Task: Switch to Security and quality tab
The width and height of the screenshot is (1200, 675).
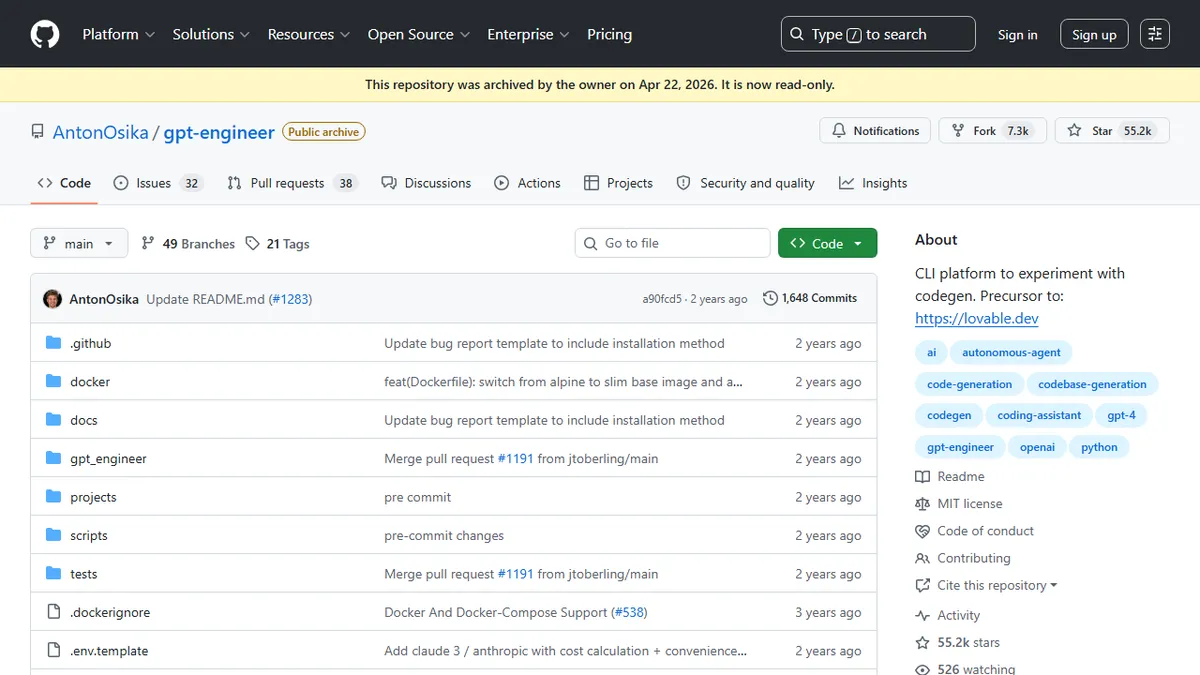Action: click(x=745, y=183)
